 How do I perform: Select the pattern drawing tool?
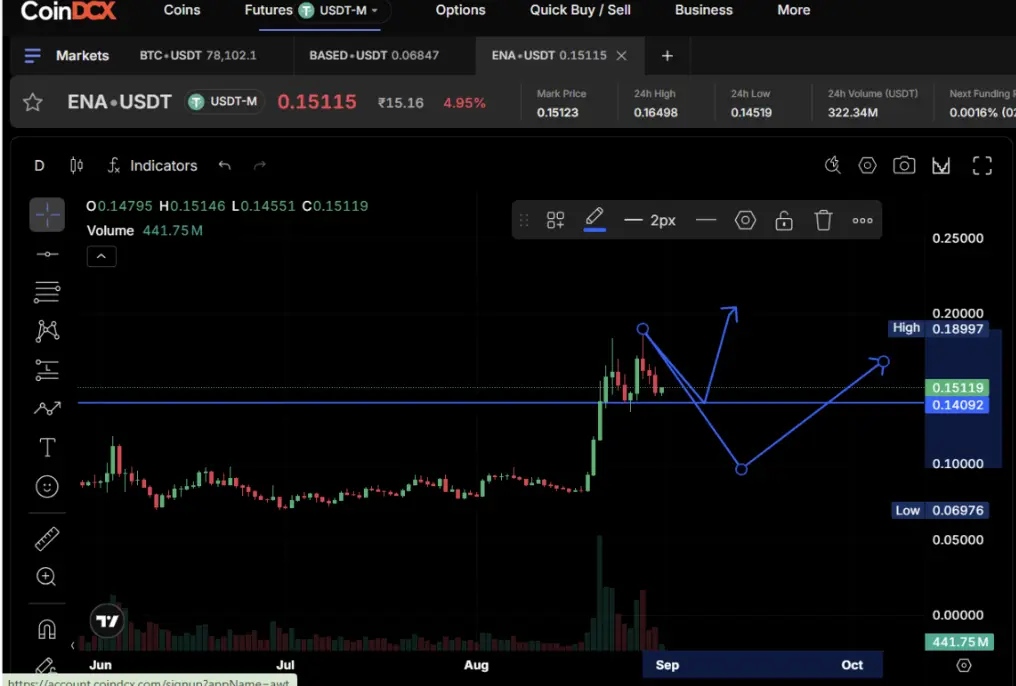click(47, 331)
